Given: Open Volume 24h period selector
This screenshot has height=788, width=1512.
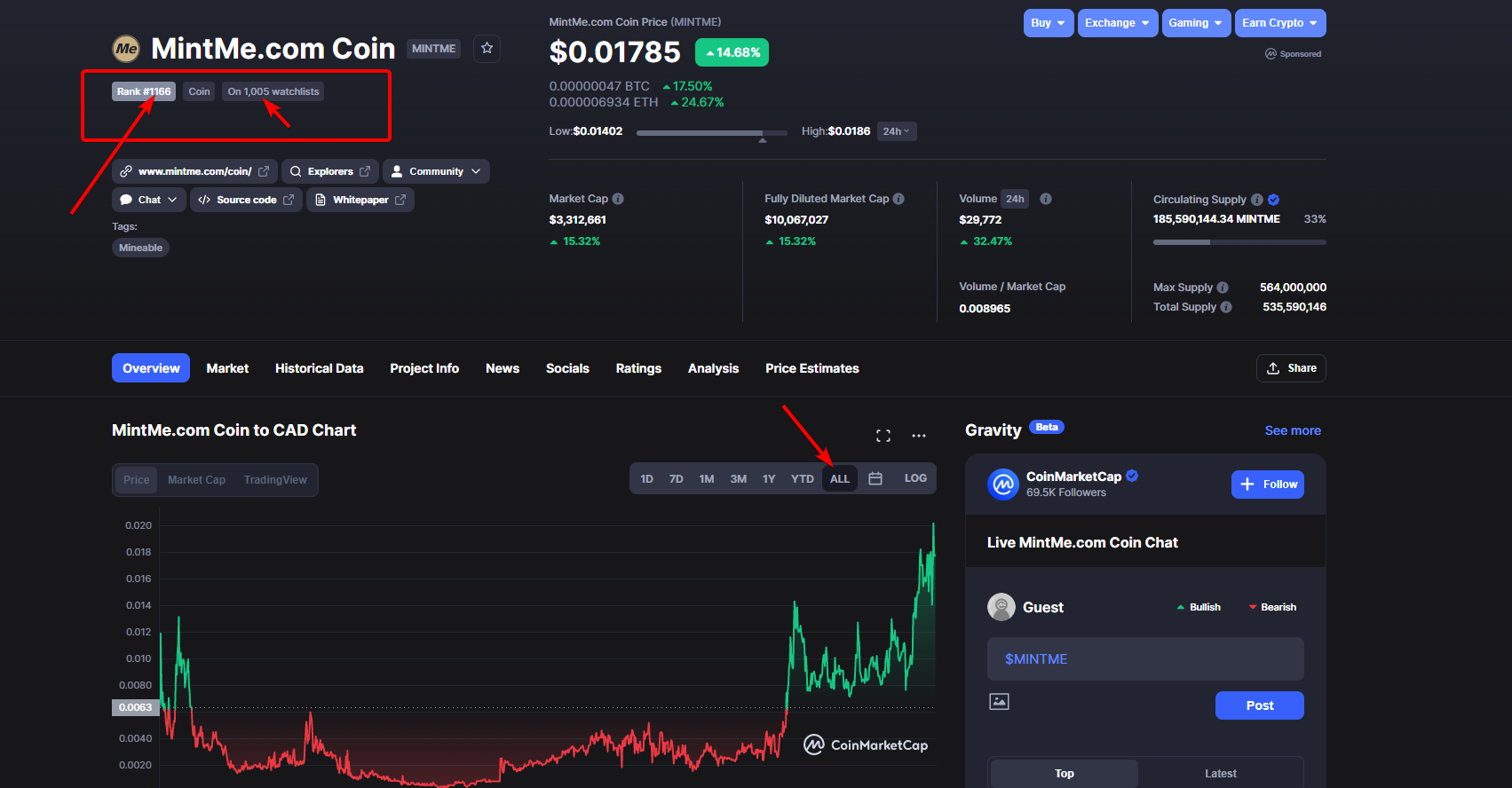Looking at the screenshot, I should (1015, 199).
